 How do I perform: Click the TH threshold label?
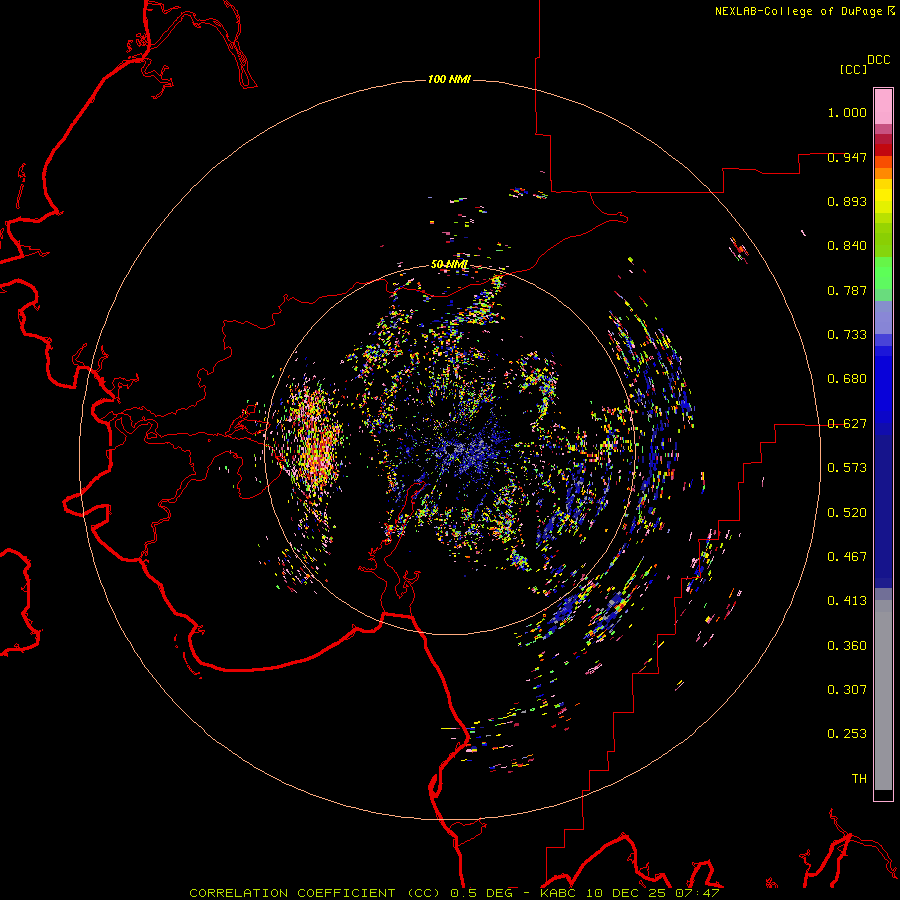(x=859, y=779)
